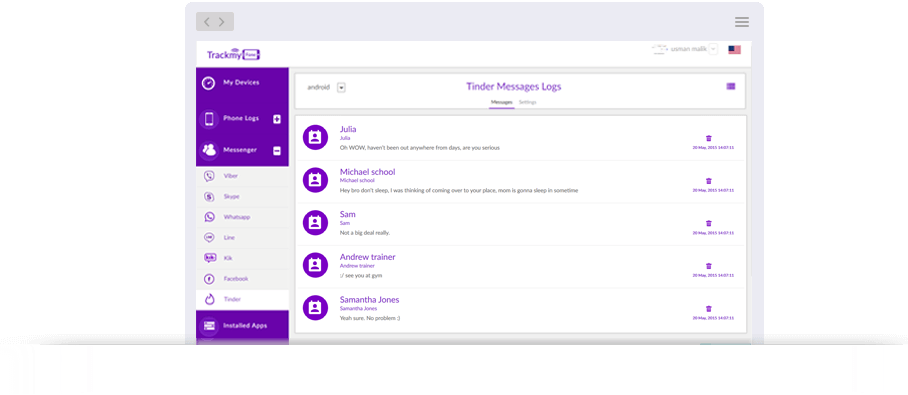The width and height of the screenshot is (908, 395).
Task: Delete the Michael school message
Action: pos(709,181)
